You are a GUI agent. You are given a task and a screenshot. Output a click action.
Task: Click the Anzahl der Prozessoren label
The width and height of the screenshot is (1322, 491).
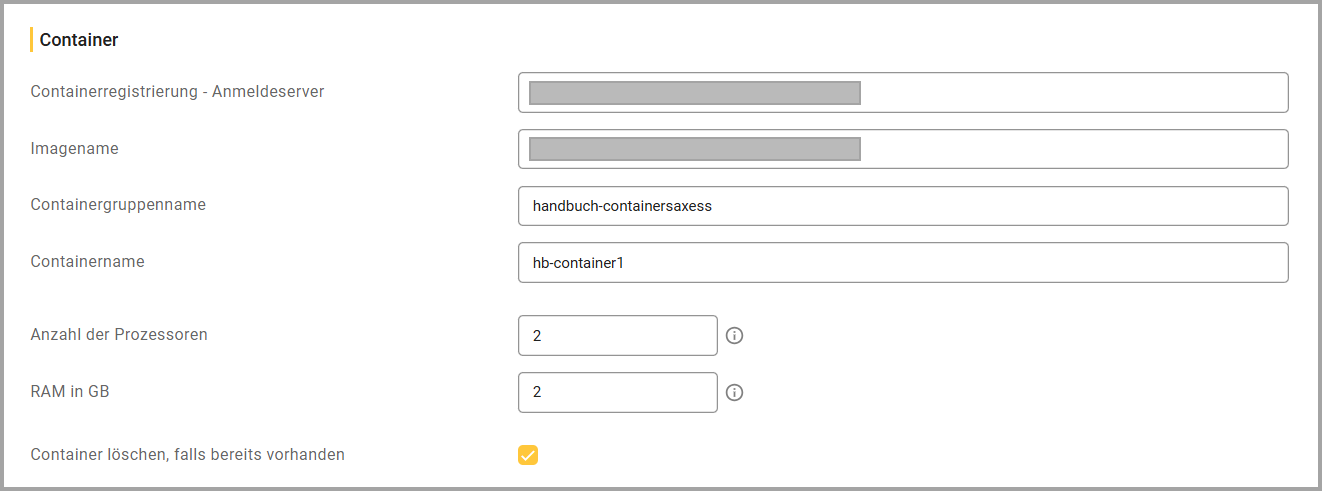tap(119, 335)
